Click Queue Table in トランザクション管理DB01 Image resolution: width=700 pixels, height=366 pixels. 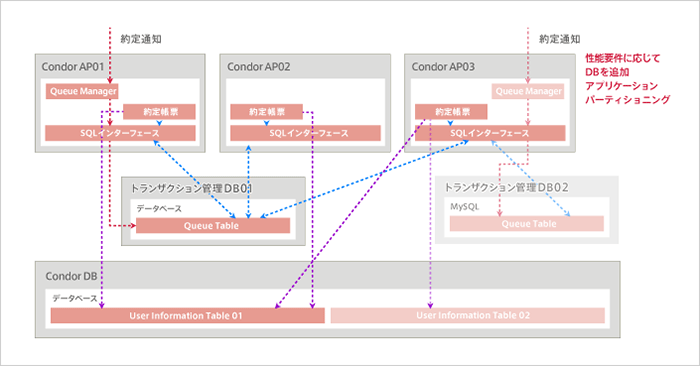(x=213, y=225)
